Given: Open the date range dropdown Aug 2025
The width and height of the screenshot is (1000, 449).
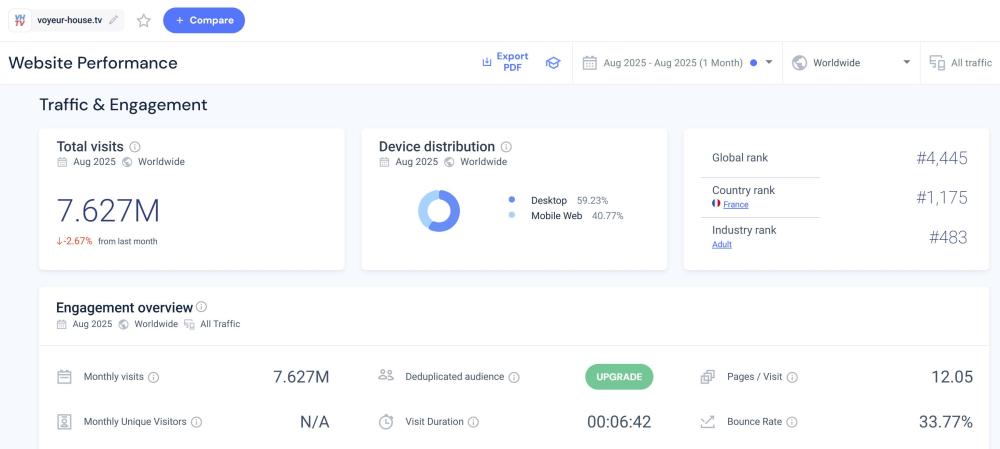Looking at the screenshot, I should point(677,63).
